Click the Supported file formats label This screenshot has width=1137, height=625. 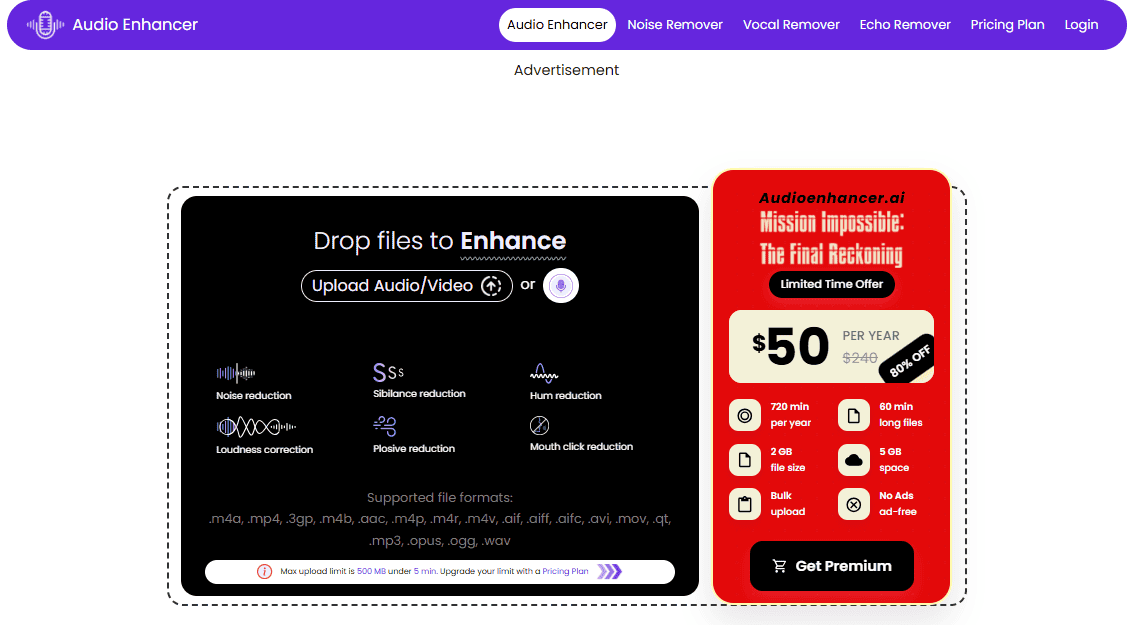point(439,497)
